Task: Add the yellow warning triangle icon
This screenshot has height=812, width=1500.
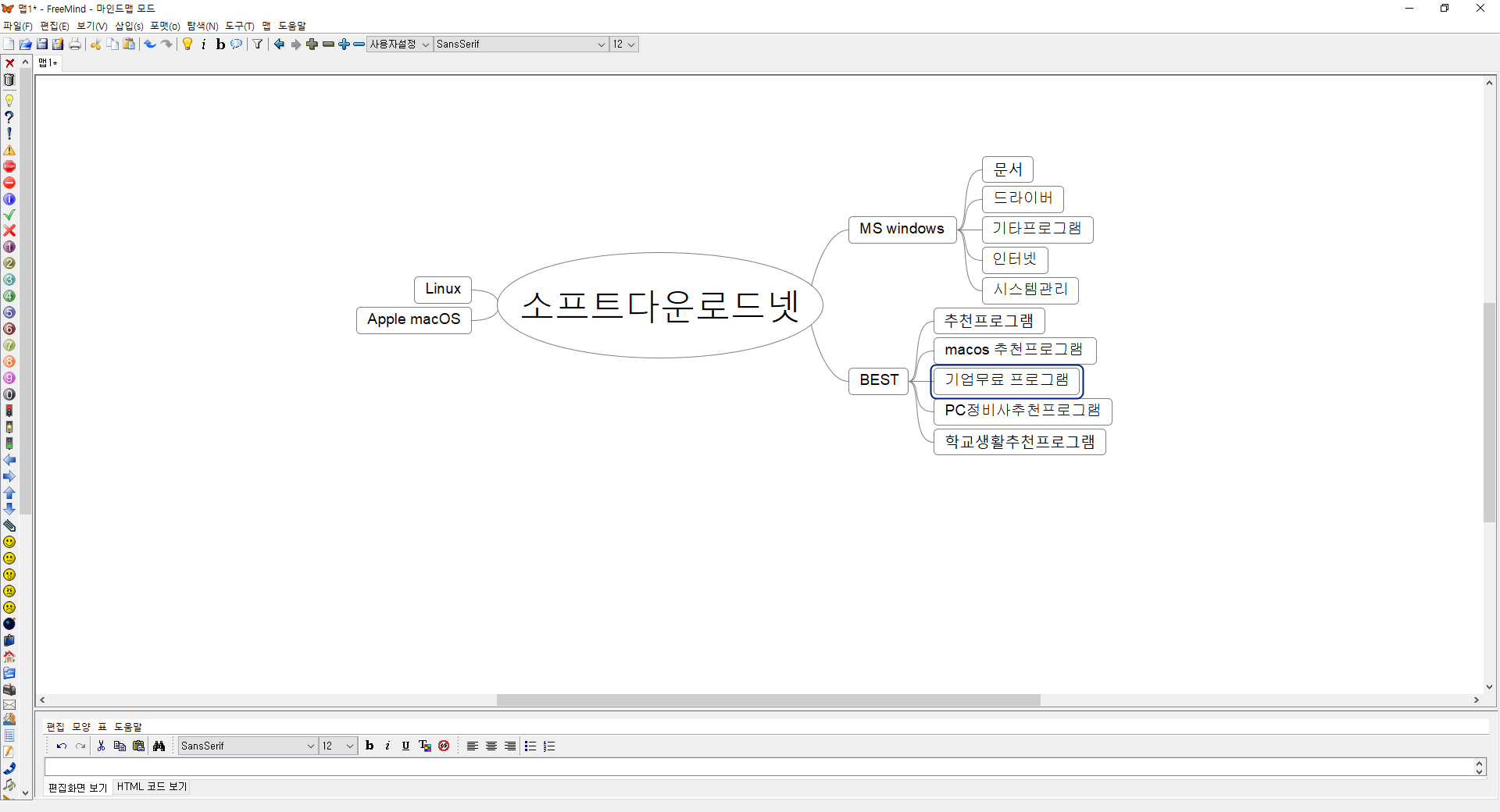Action: [9, 150]
